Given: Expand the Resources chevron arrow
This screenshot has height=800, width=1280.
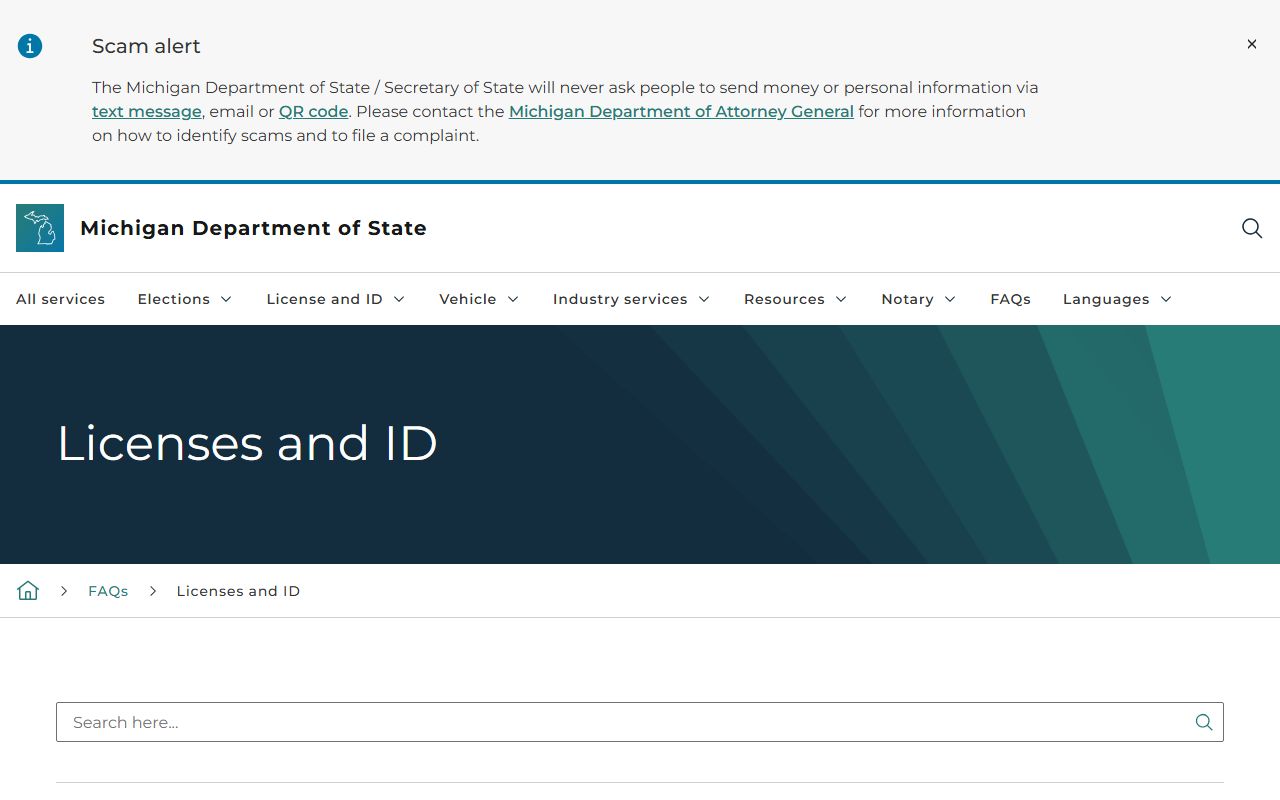Looking at the screenshot, I should (841, 299).
